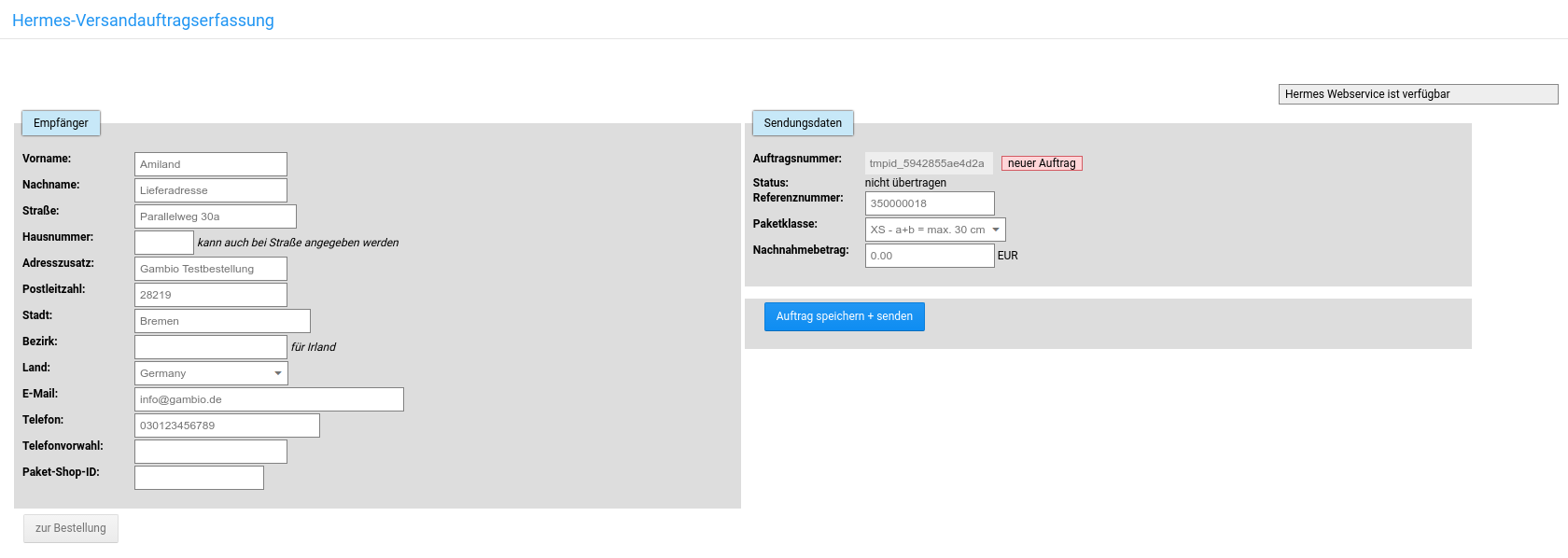The width and height of the screenshot is (1568, 558).
Task: Click the neuer Auftrag button
Action: click(x=1042, y=163)
